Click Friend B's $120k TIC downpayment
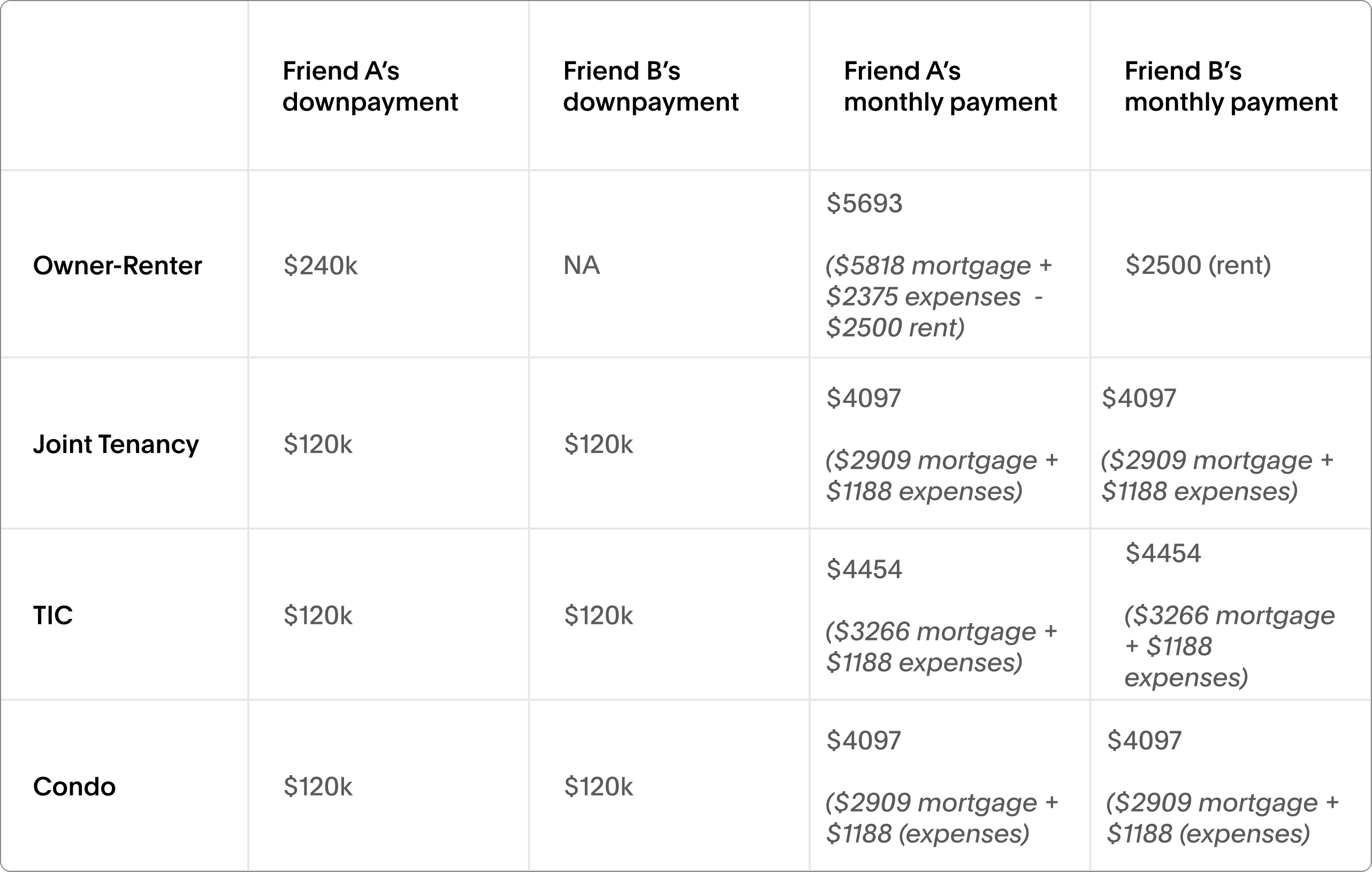Screen dimensions: 1372x872 click(x=598, y=616)
